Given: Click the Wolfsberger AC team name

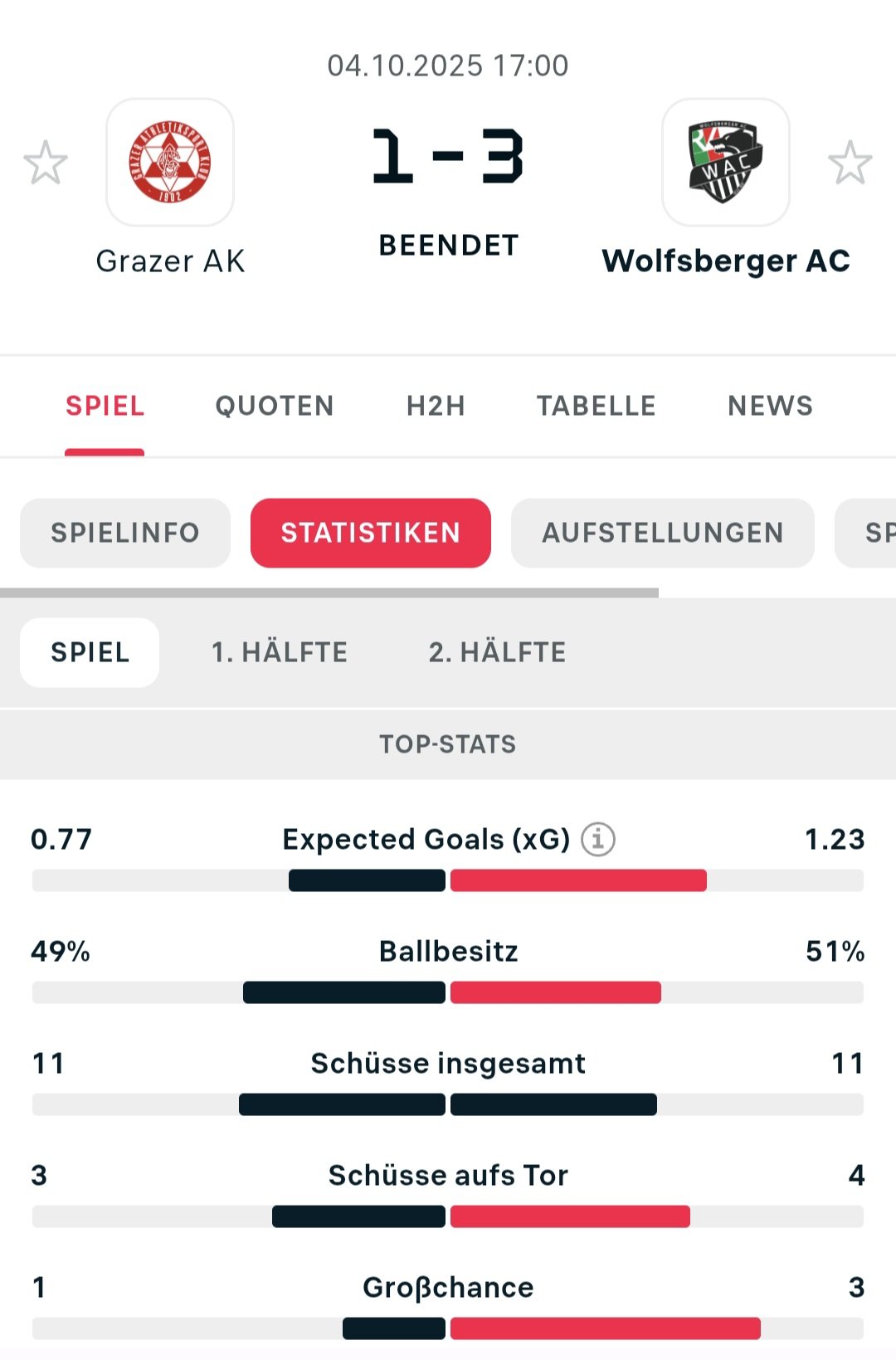Looking at the screenshot, I should (x=726, y=261).
